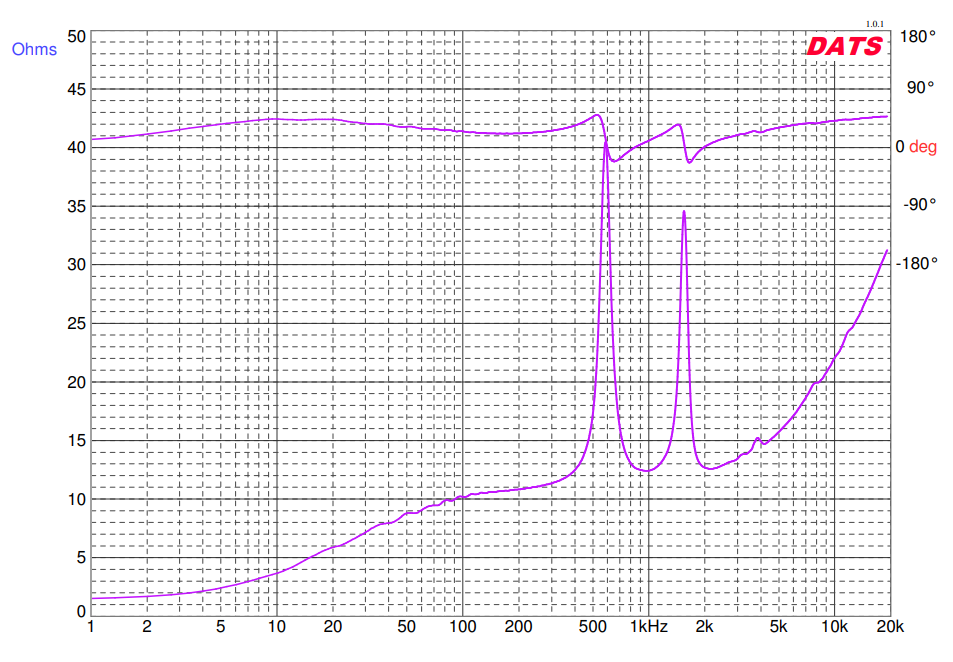This screenshot has height=662, width=953.
Task: Select the 1kHz frequency axis label
Action: tap(648, 627)
